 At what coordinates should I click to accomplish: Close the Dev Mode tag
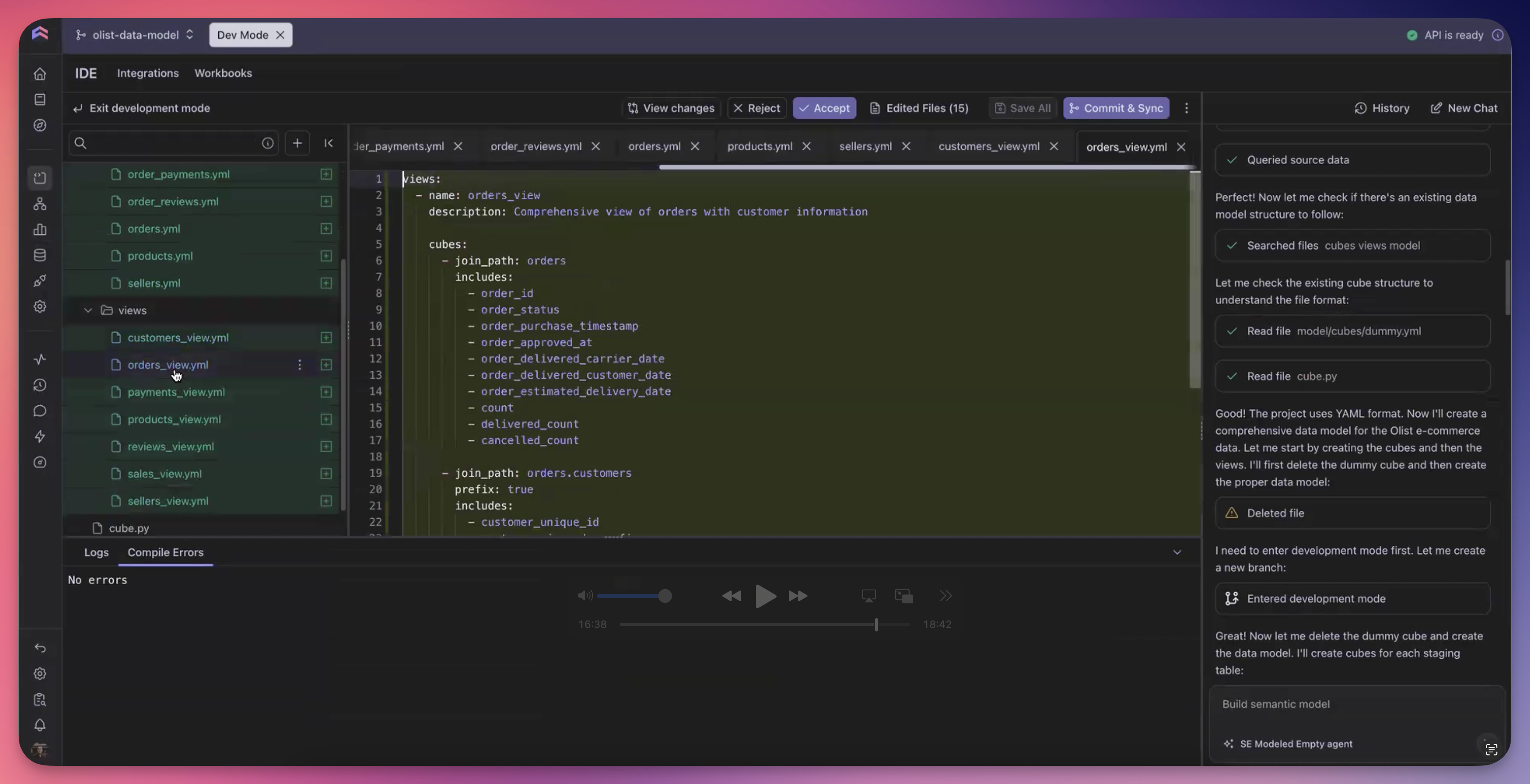coord(280,35)
